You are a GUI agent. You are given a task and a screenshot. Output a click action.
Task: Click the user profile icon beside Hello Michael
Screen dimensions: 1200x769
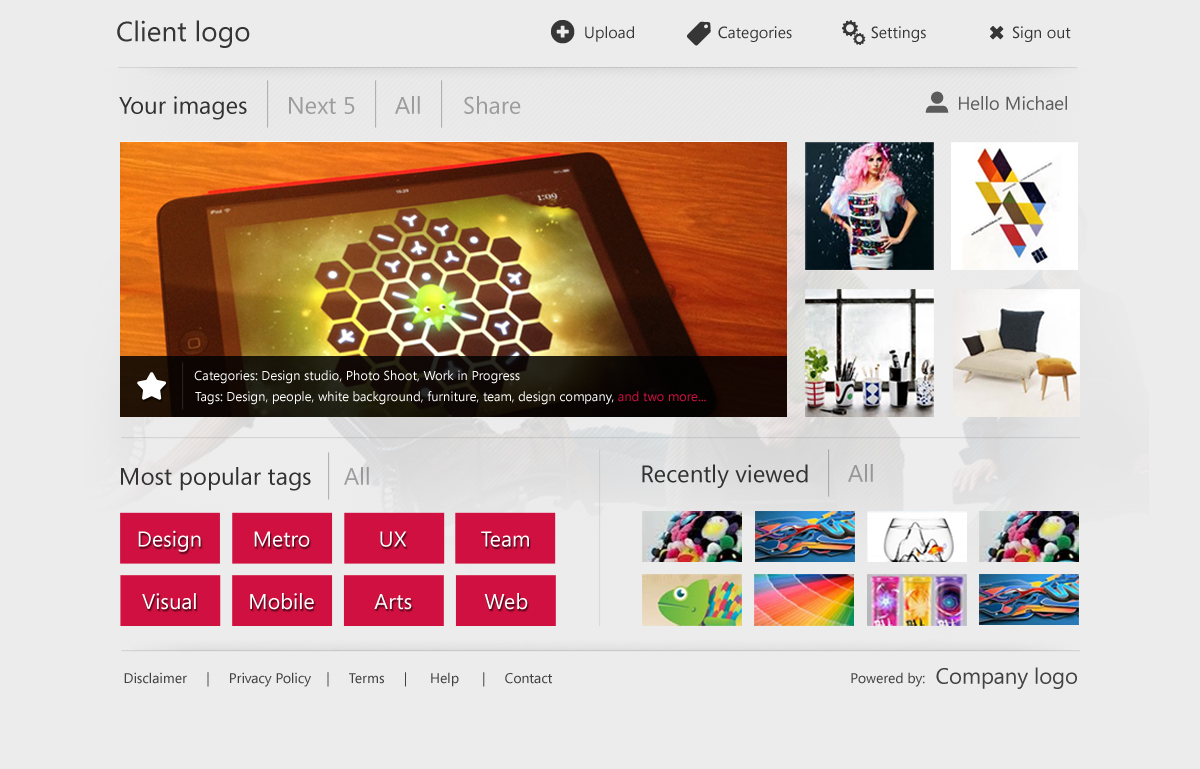[937, 102]
